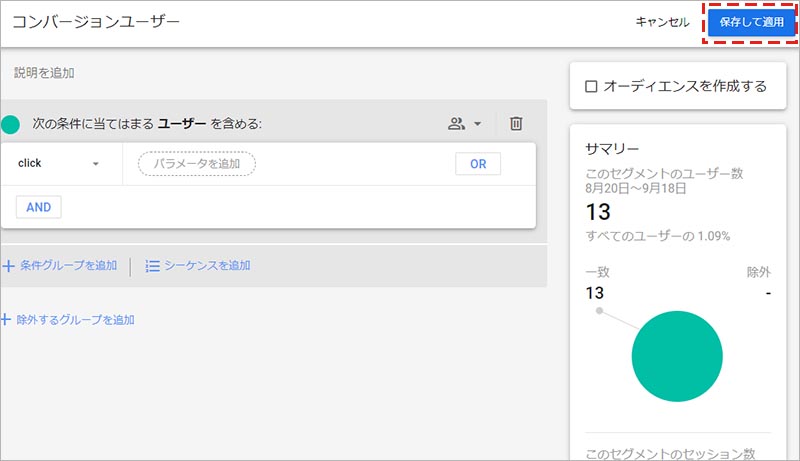This screenshot has width=800, height=461.
Task: Click the green circle condition group marker
Action: pos(11,125)
